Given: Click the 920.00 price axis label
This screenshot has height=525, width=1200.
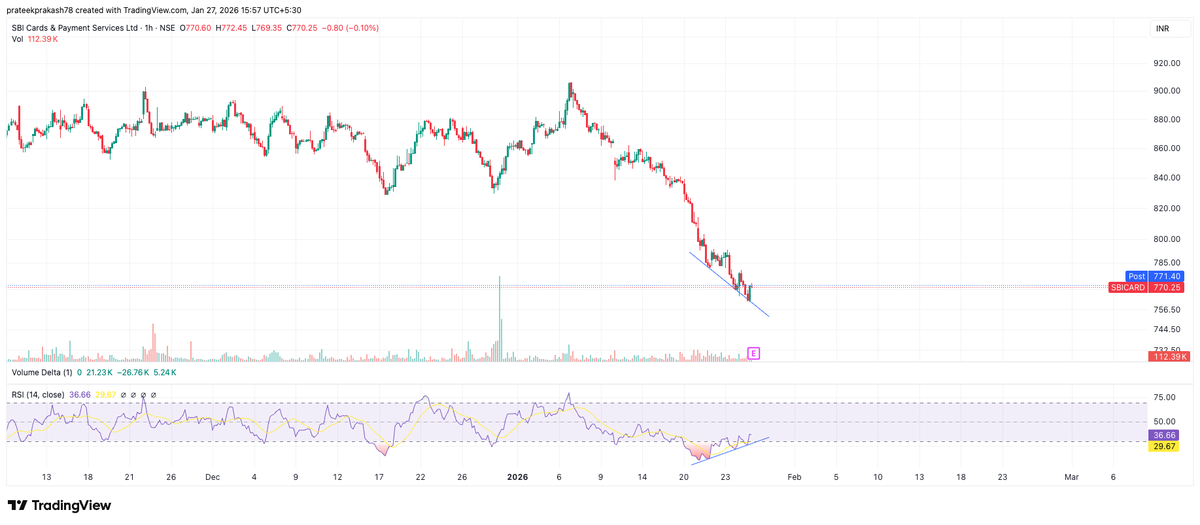Looking at the screenshot, I should click(1166, 63).
